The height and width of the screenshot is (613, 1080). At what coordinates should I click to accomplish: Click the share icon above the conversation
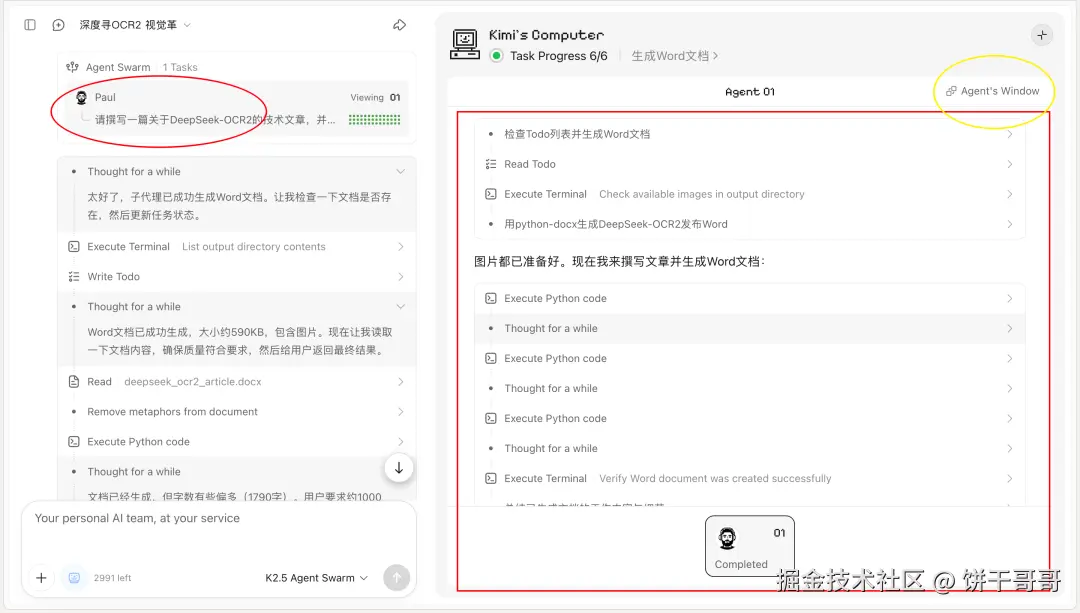pos(399,24)
